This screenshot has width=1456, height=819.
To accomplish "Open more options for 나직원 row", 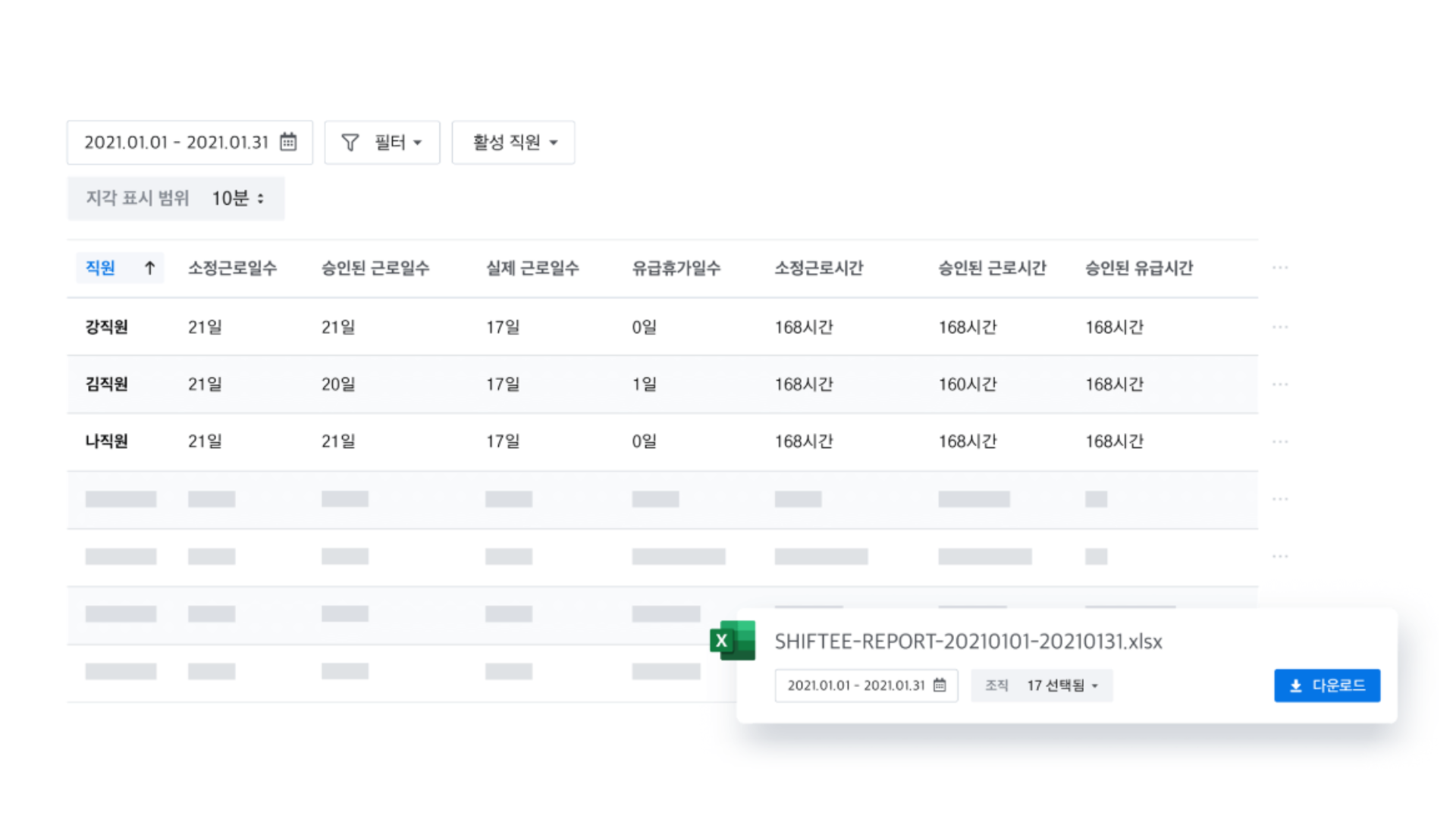I will click(1280, 441).
